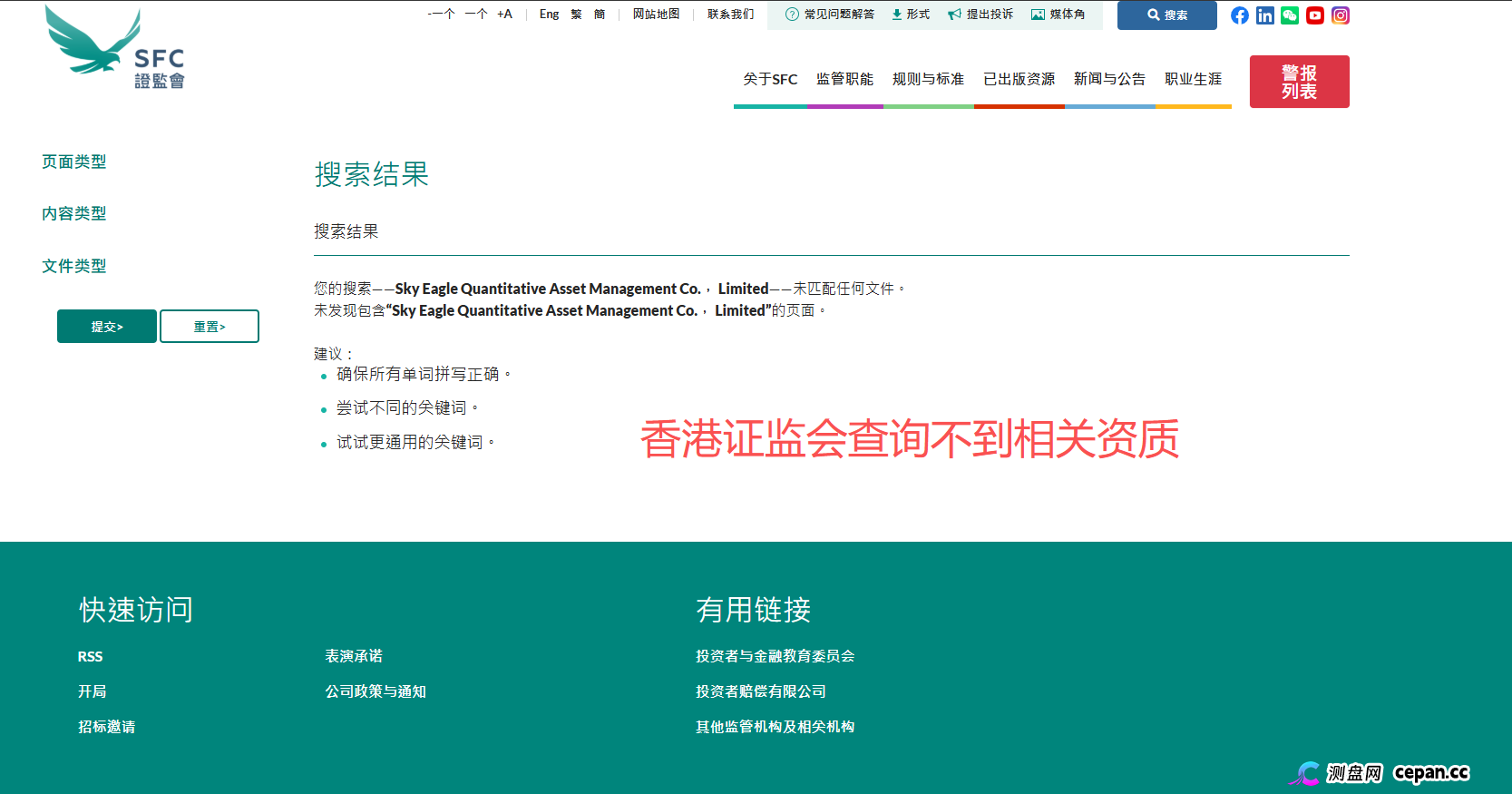Viewport: 1512px width, 794px height.
Task: Open 投资者赔偿有限公司 link
Action: (761, 691)
